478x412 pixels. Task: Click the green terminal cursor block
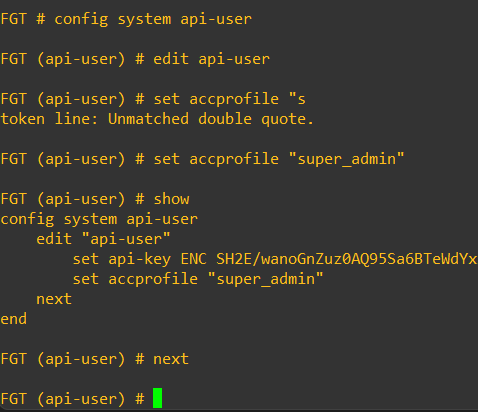[157, 398]
